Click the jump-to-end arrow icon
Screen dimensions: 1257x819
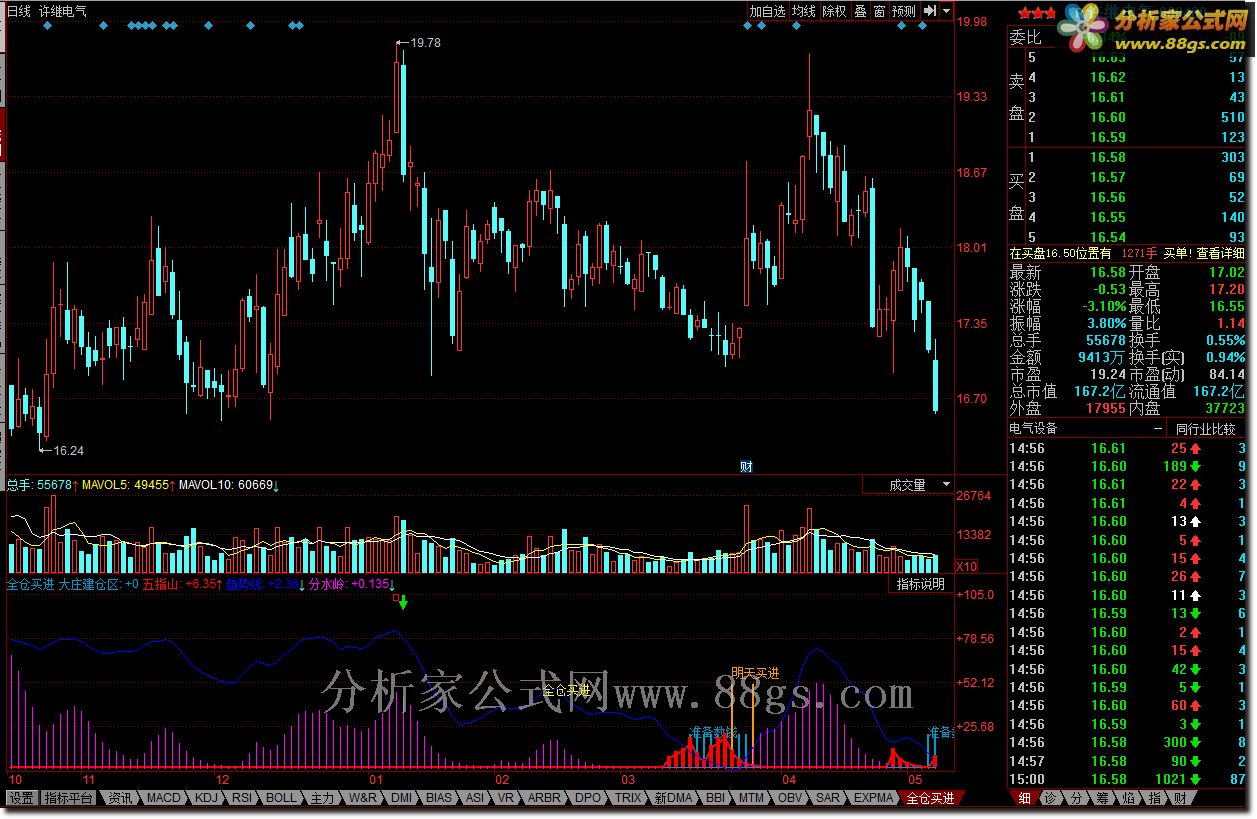click(x=929, y=11)
